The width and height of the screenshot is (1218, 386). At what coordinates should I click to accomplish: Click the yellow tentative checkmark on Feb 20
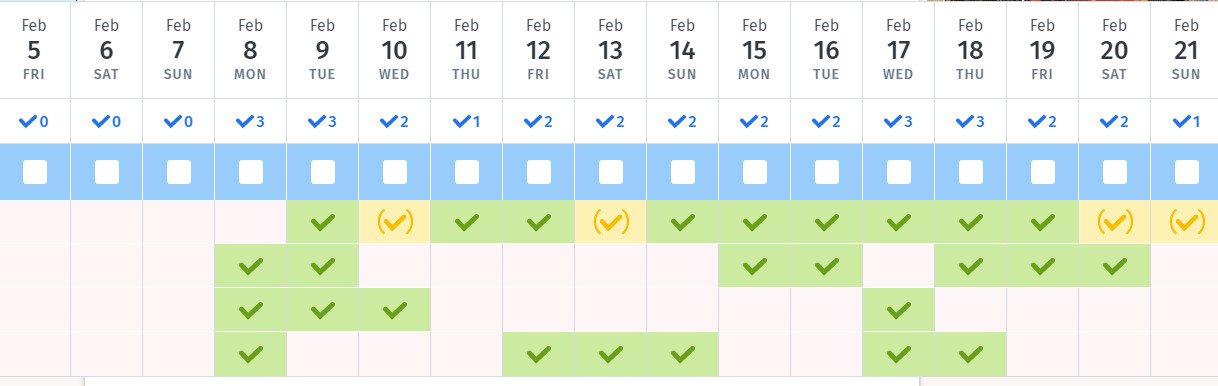tap(1115, 222)
